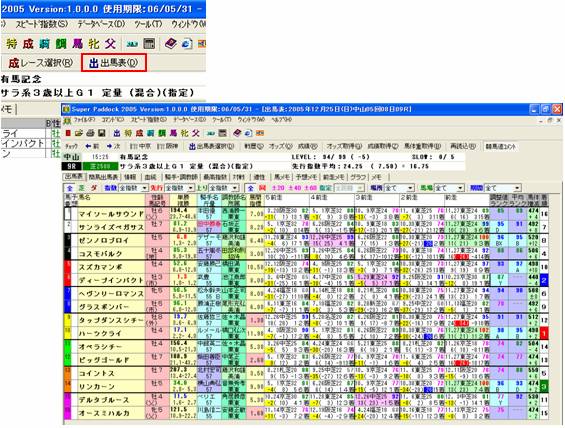Viewport: 565px width, 428px height.
Task: Toggle the 全 surface filter beside 芝
Action: [70, 188]
